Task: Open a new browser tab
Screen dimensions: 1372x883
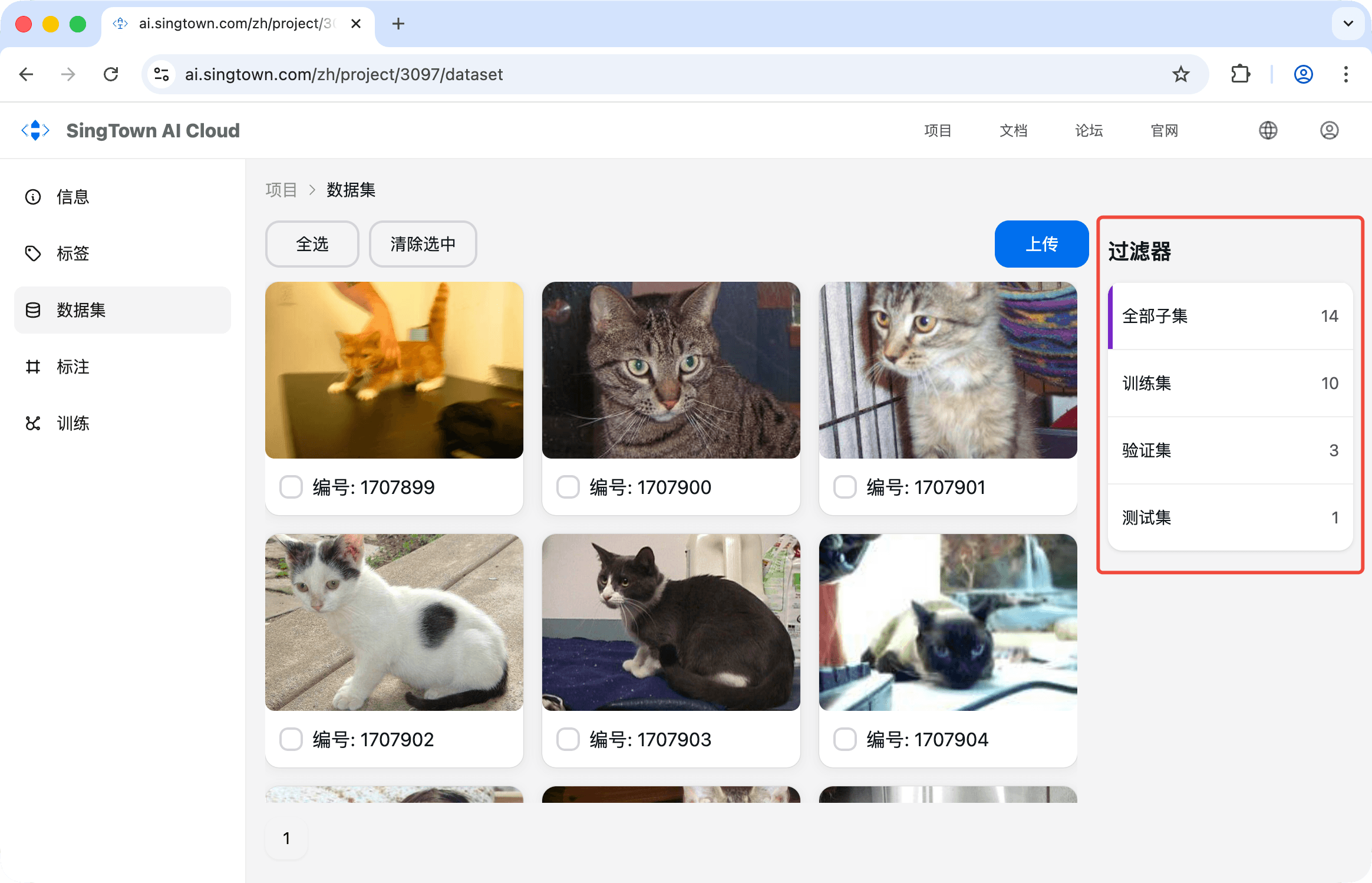Action: click(x=398, y=24)
